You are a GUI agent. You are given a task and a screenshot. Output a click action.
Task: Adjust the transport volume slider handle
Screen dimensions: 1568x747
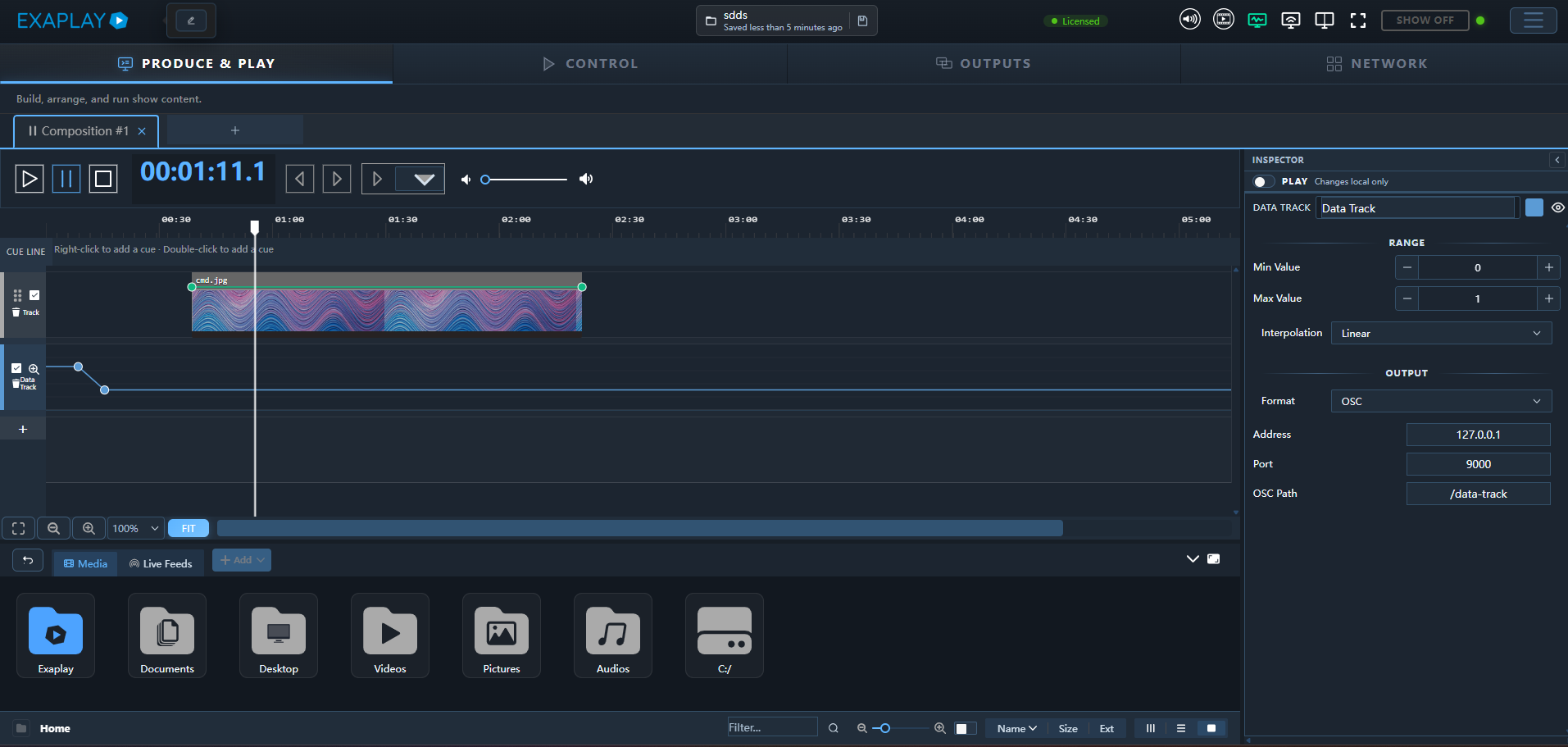[485, 180]
